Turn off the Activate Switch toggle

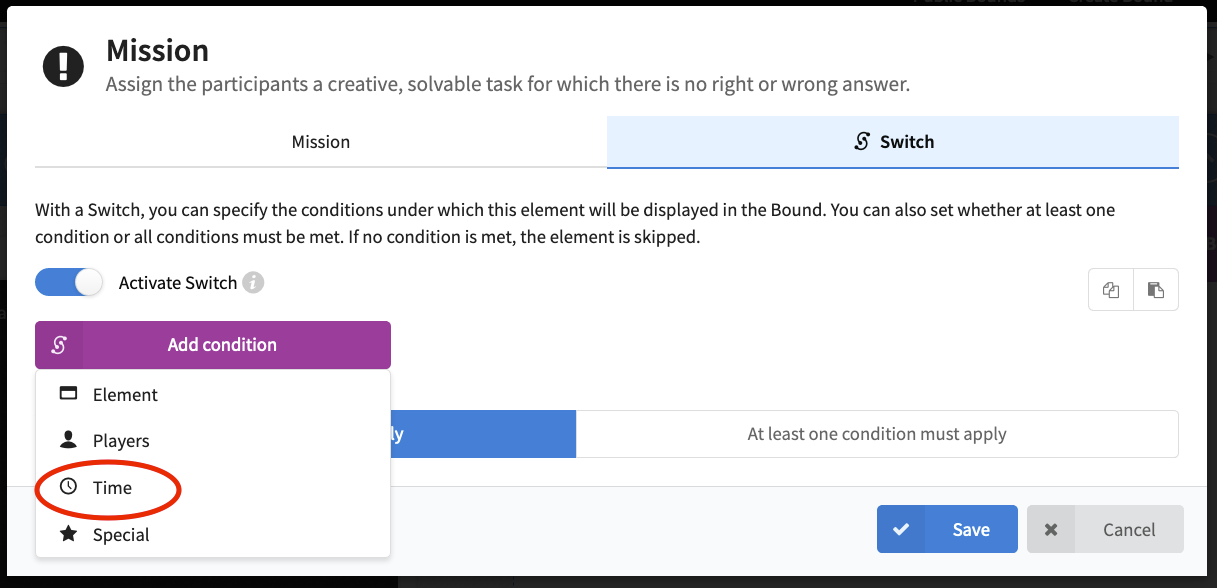click(x=69, y=283)
